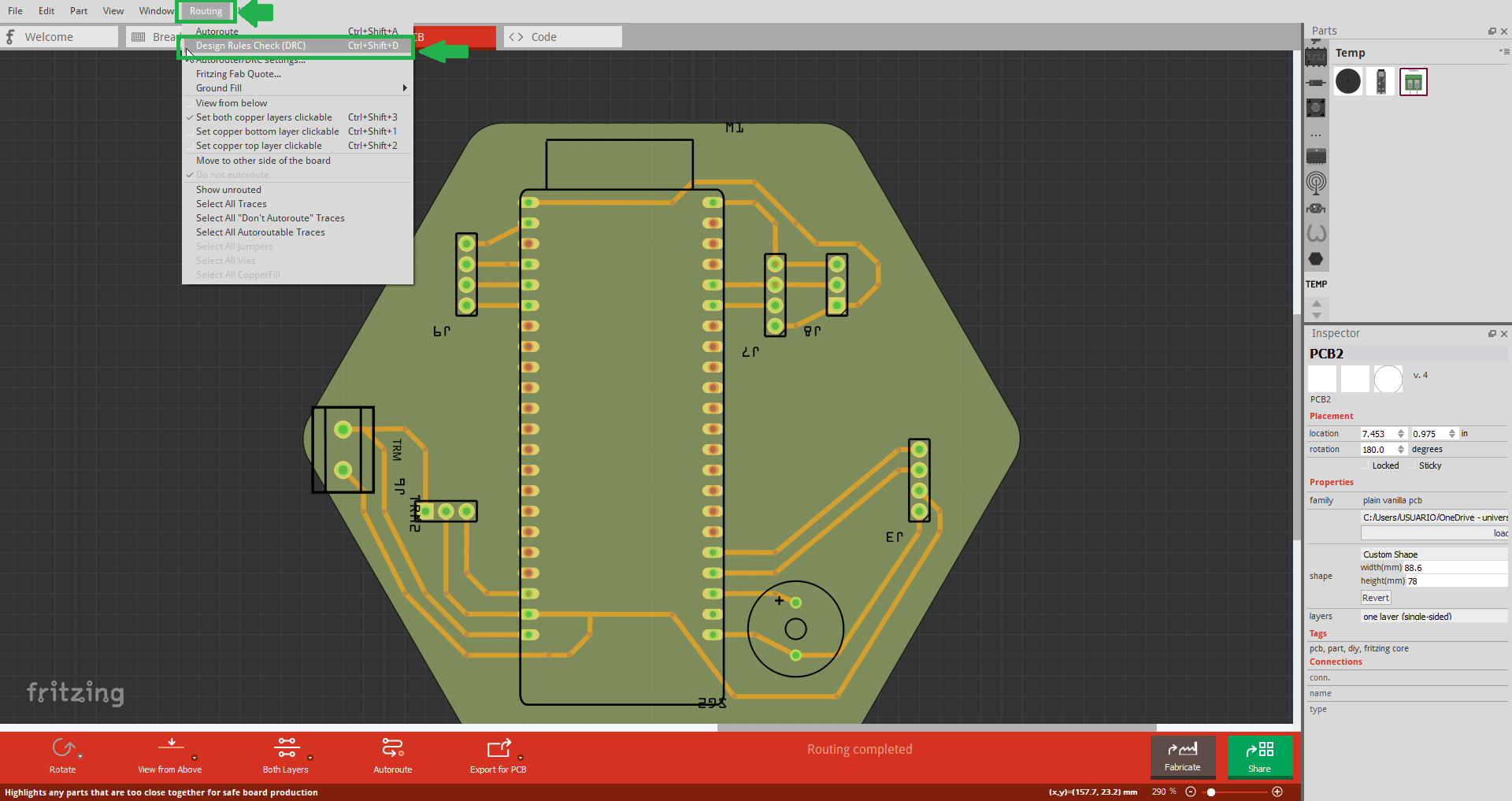
Task: Pick the ESP32 board part thumbnail
Action: (1380, 81)
